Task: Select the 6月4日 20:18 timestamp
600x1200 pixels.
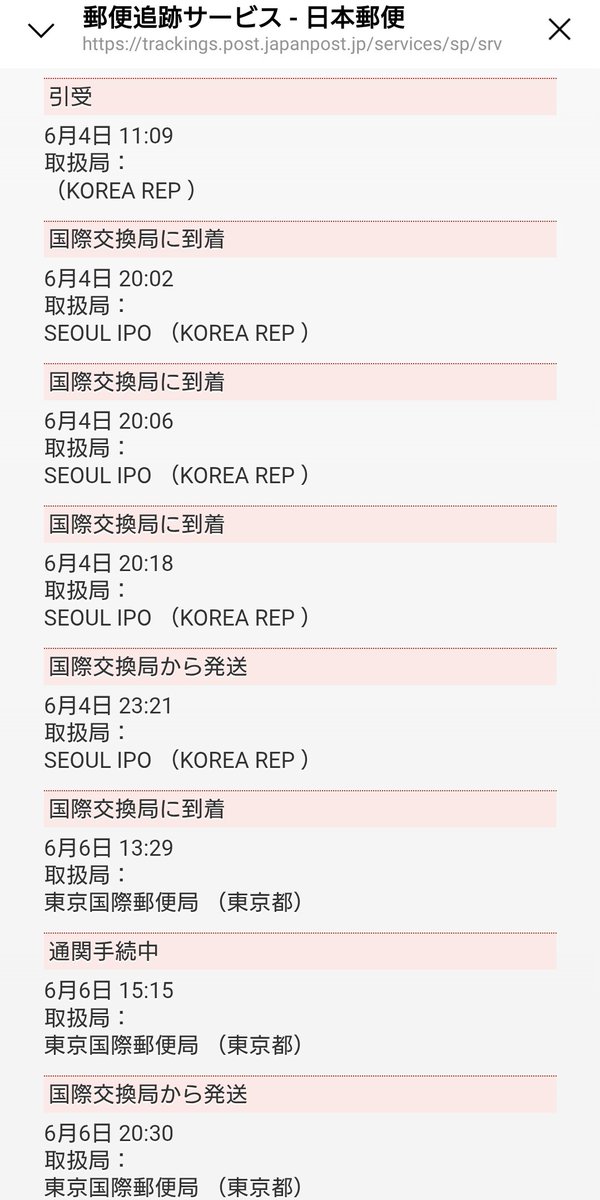Action: click(109, 563)
